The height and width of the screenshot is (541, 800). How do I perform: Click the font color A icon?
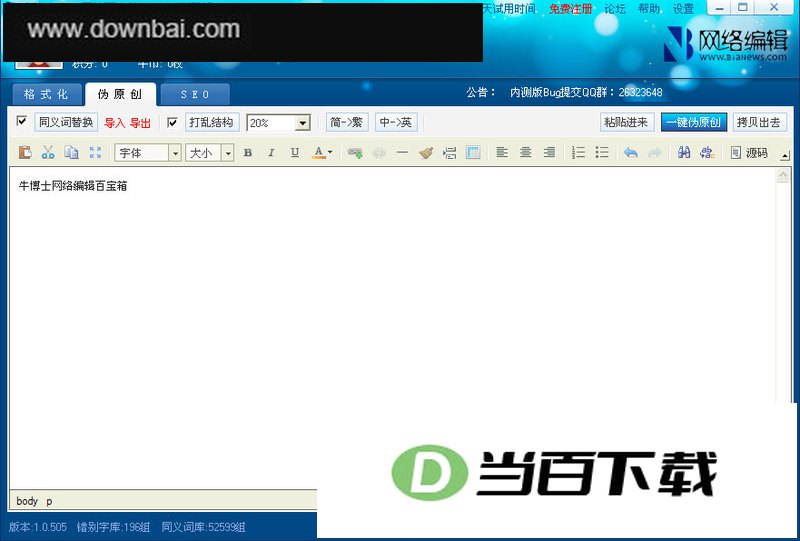[x=318, y=153]
